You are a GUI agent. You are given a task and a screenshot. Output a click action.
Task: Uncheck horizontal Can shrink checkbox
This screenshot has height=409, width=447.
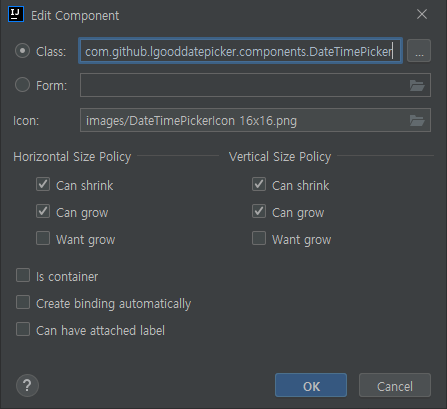43,184
